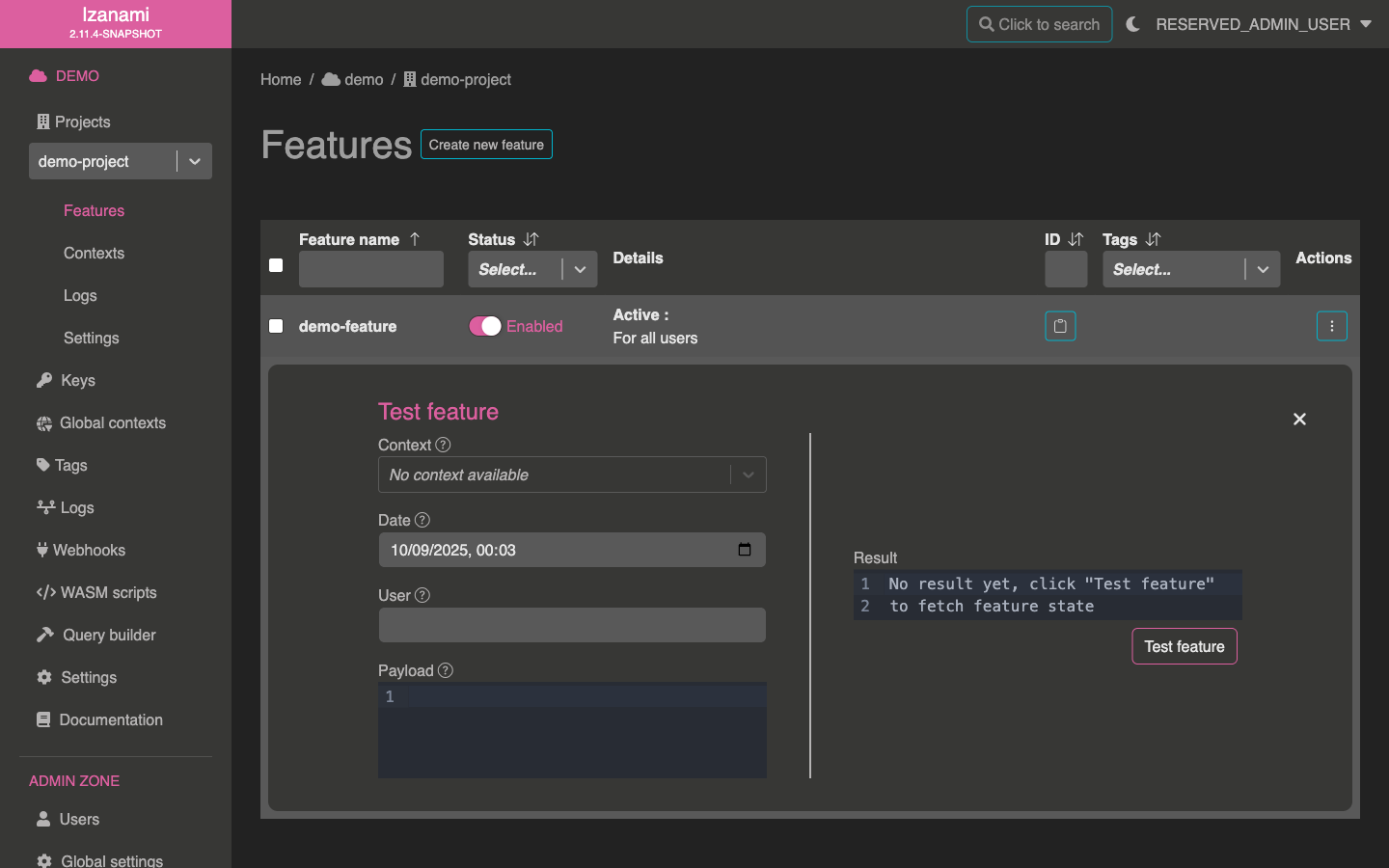Open the Status filter Select dropdown
1389x868 pixels.
[532, 269]
